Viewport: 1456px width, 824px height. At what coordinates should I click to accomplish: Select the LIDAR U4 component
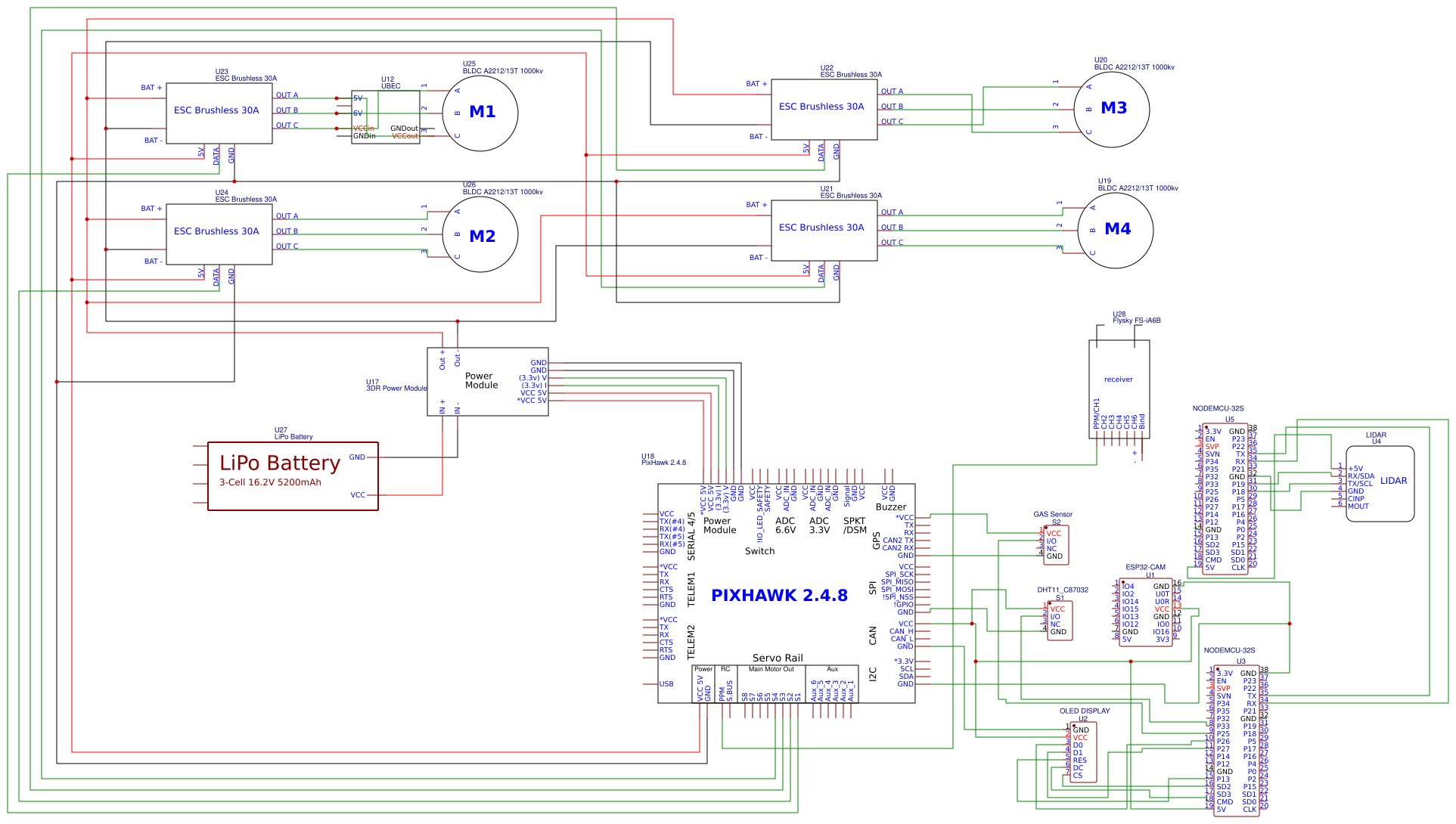pyautogui.click(x=1380, y=484)
